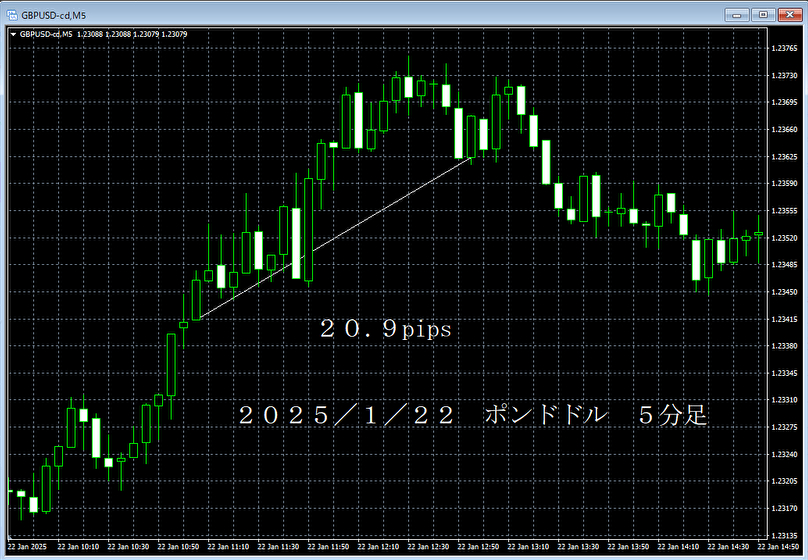Click the '2025/1/22' date annotation
Image resolution: width=808 pixels, height=560 pixels.
(346, 415)
